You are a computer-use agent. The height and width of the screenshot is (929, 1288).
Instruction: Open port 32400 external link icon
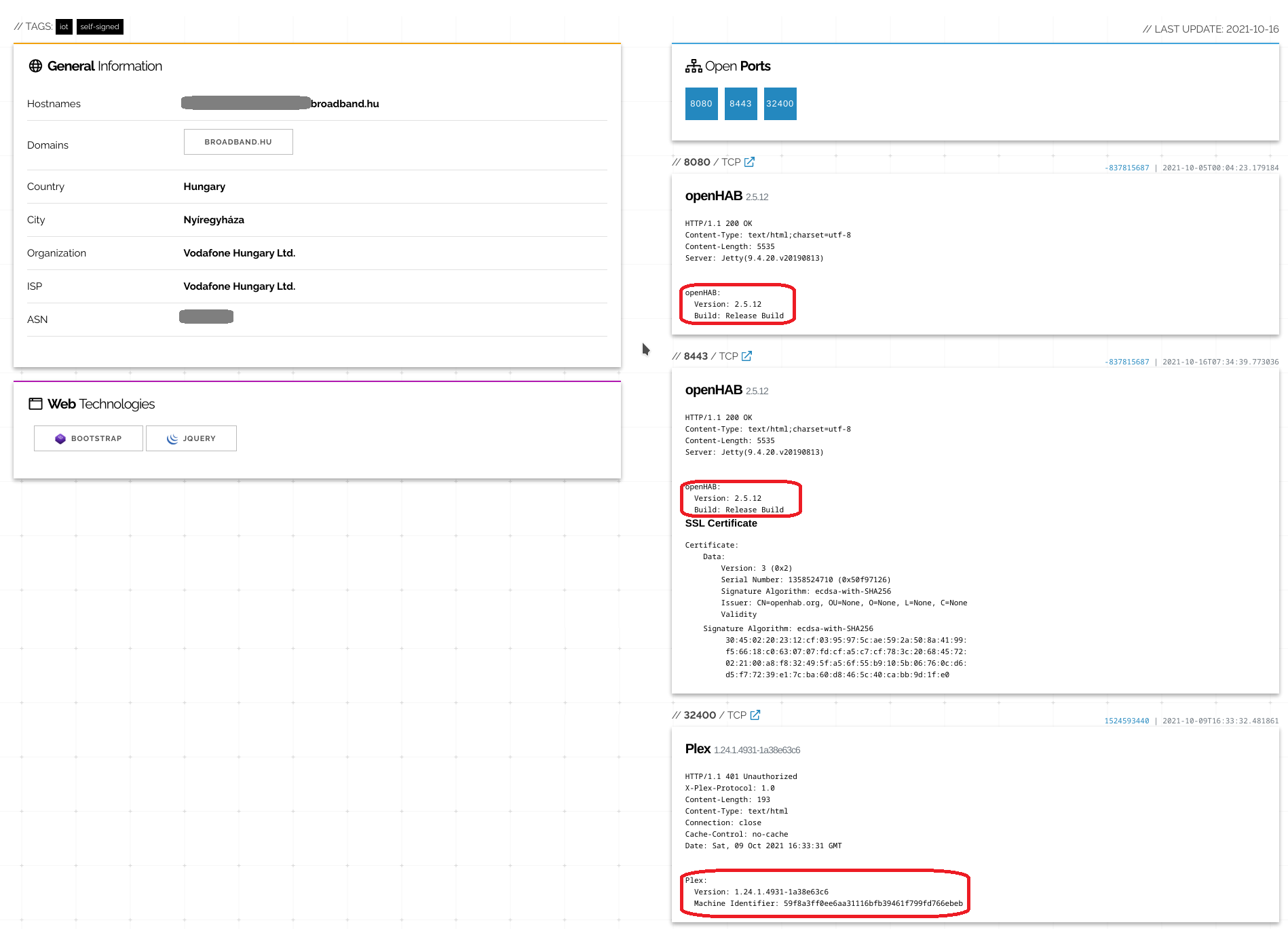pos(755,715)
